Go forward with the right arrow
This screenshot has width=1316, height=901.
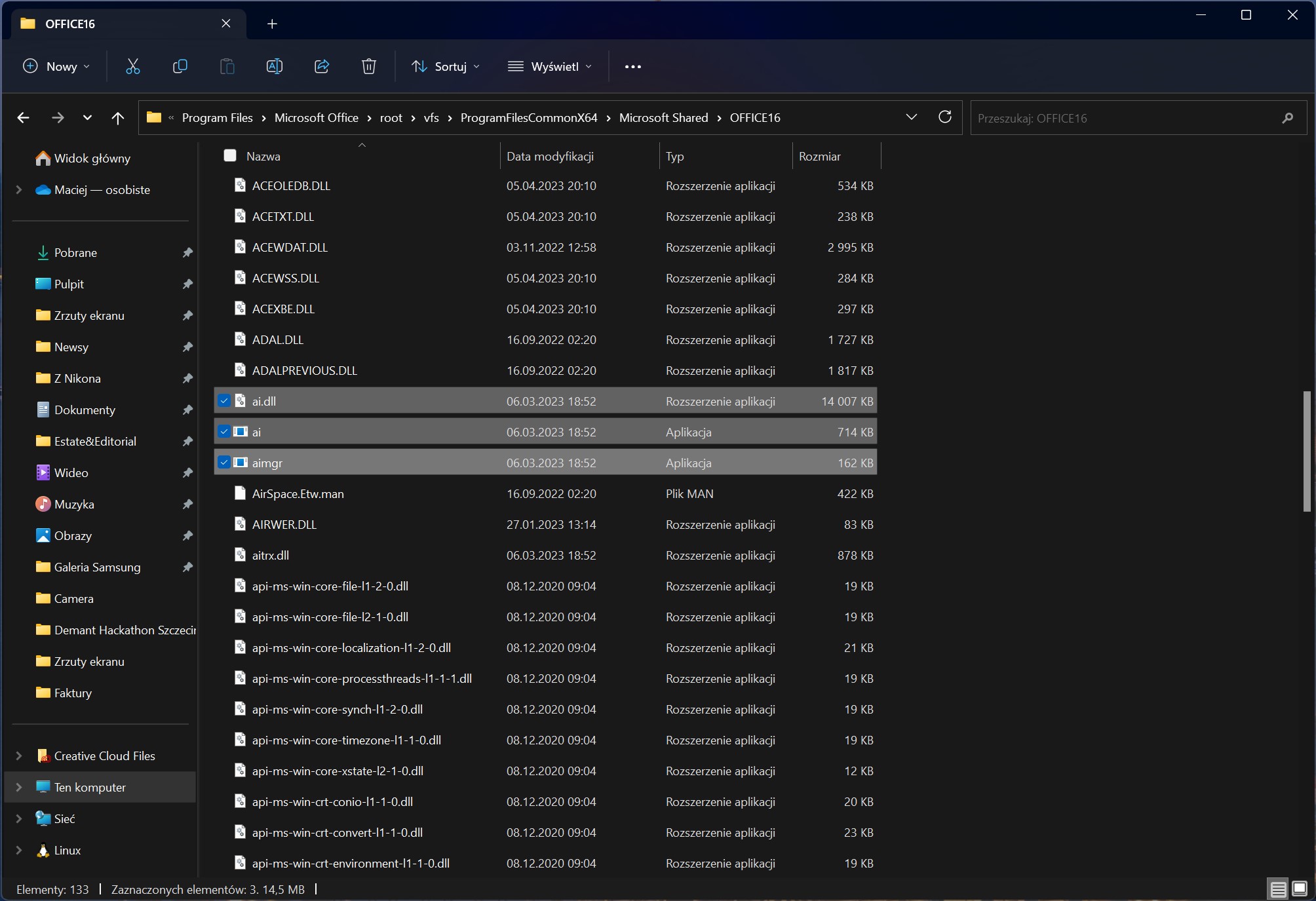click(x=58, y=118)
